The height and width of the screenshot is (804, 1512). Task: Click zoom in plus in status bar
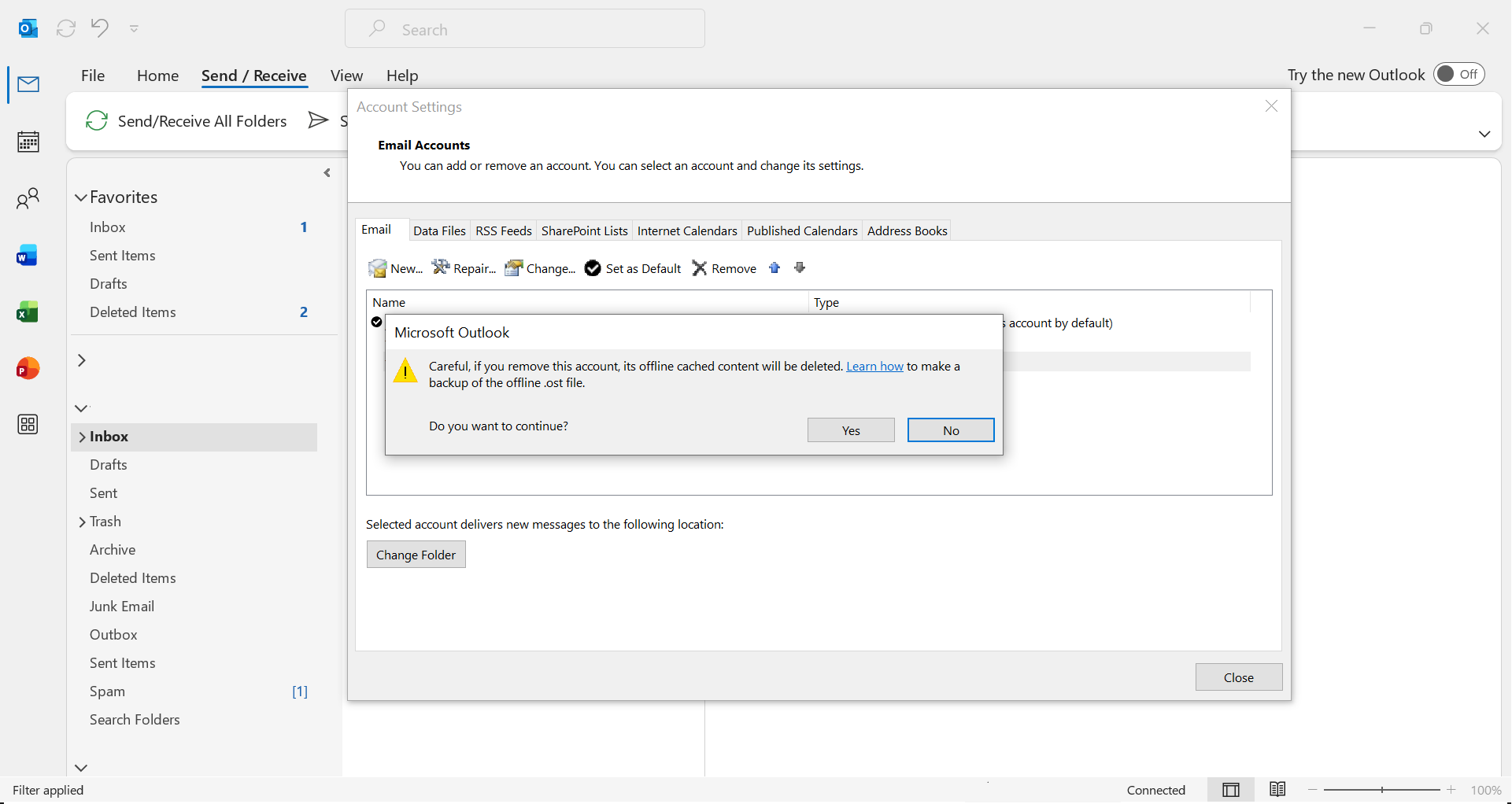(1451, 790)
